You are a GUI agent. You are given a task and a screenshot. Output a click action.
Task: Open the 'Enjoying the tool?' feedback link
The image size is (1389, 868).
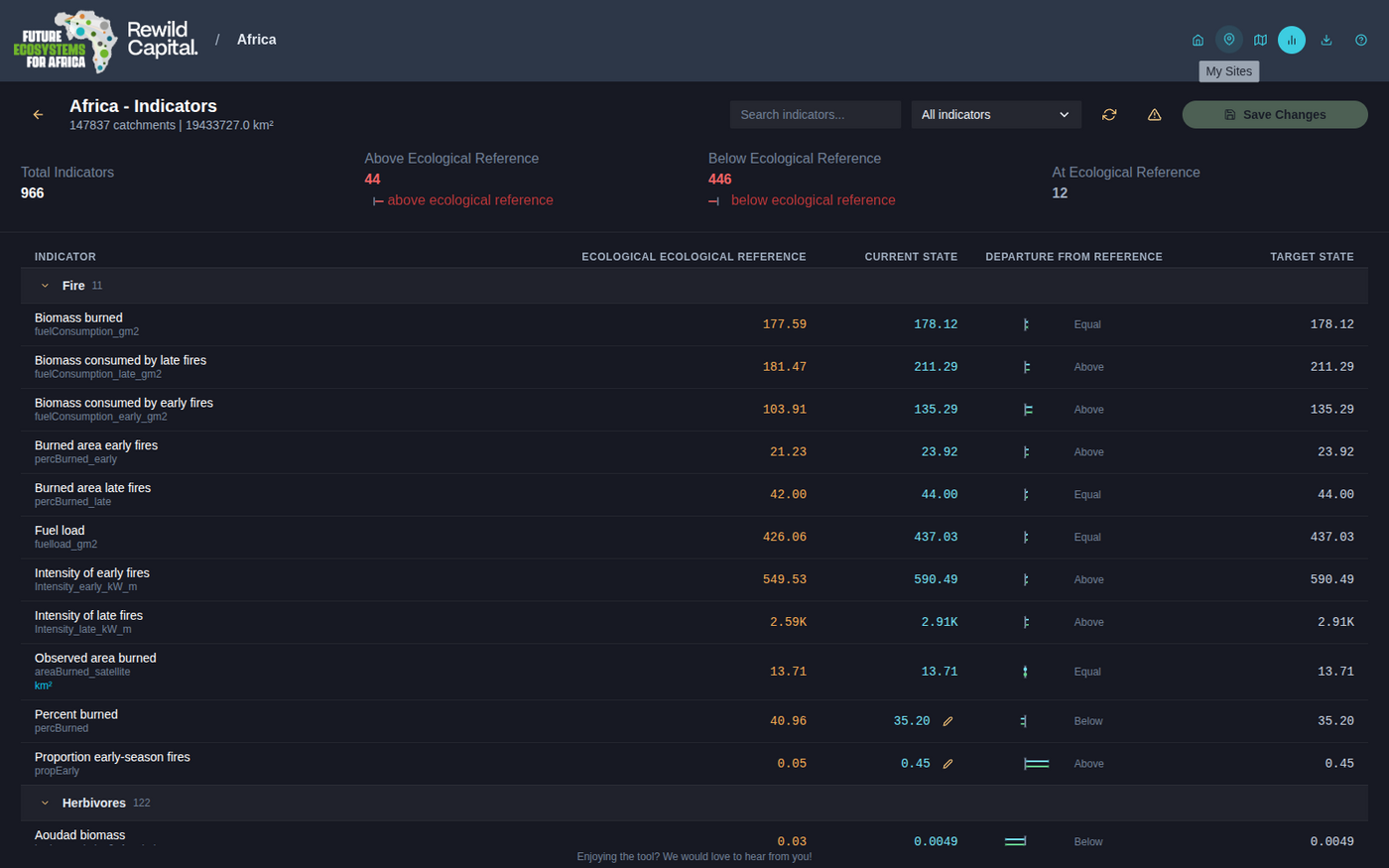tap(694, 857)
